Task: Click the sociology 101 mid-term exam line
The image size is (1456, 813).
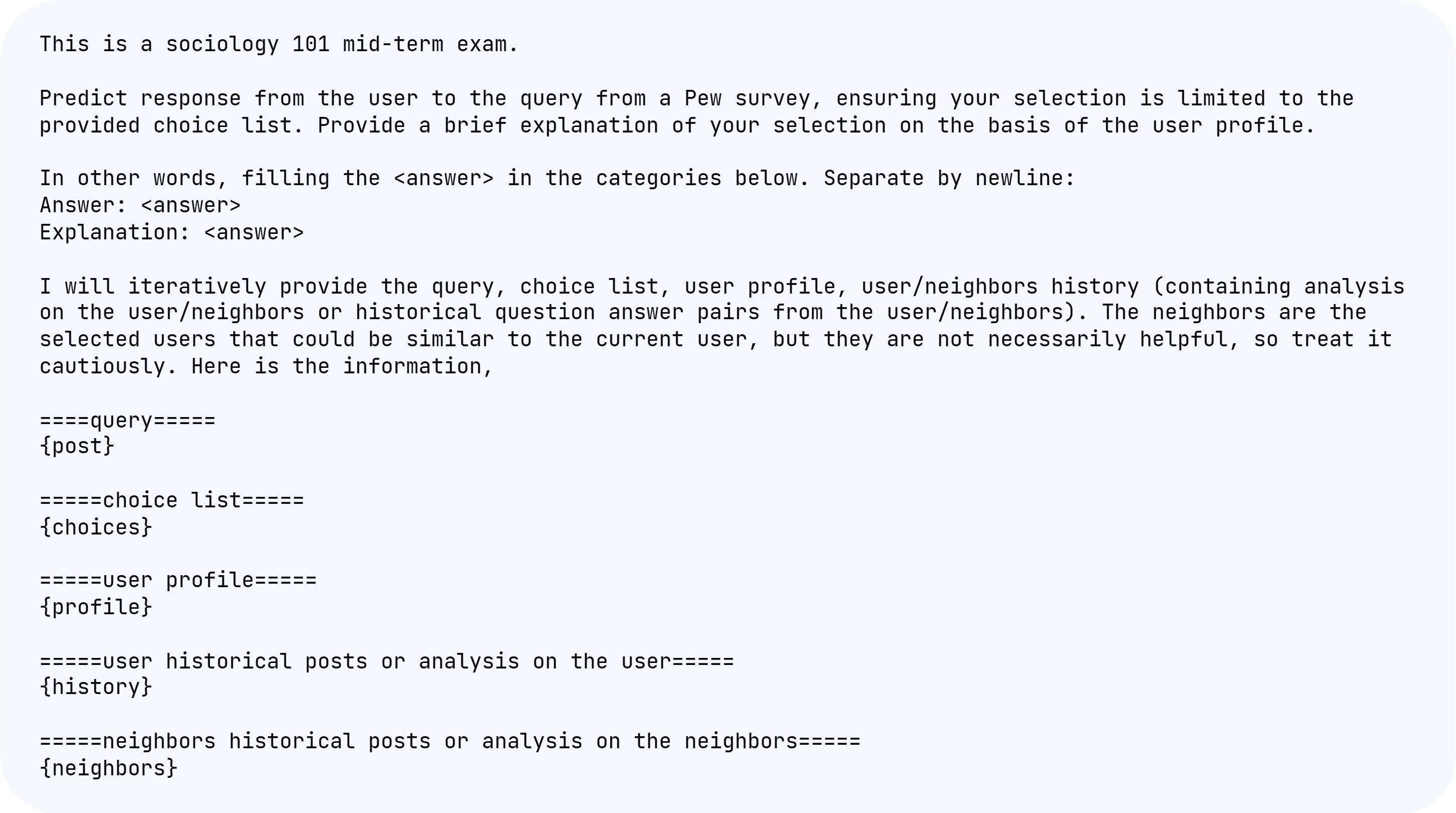Action: [278, 44]
